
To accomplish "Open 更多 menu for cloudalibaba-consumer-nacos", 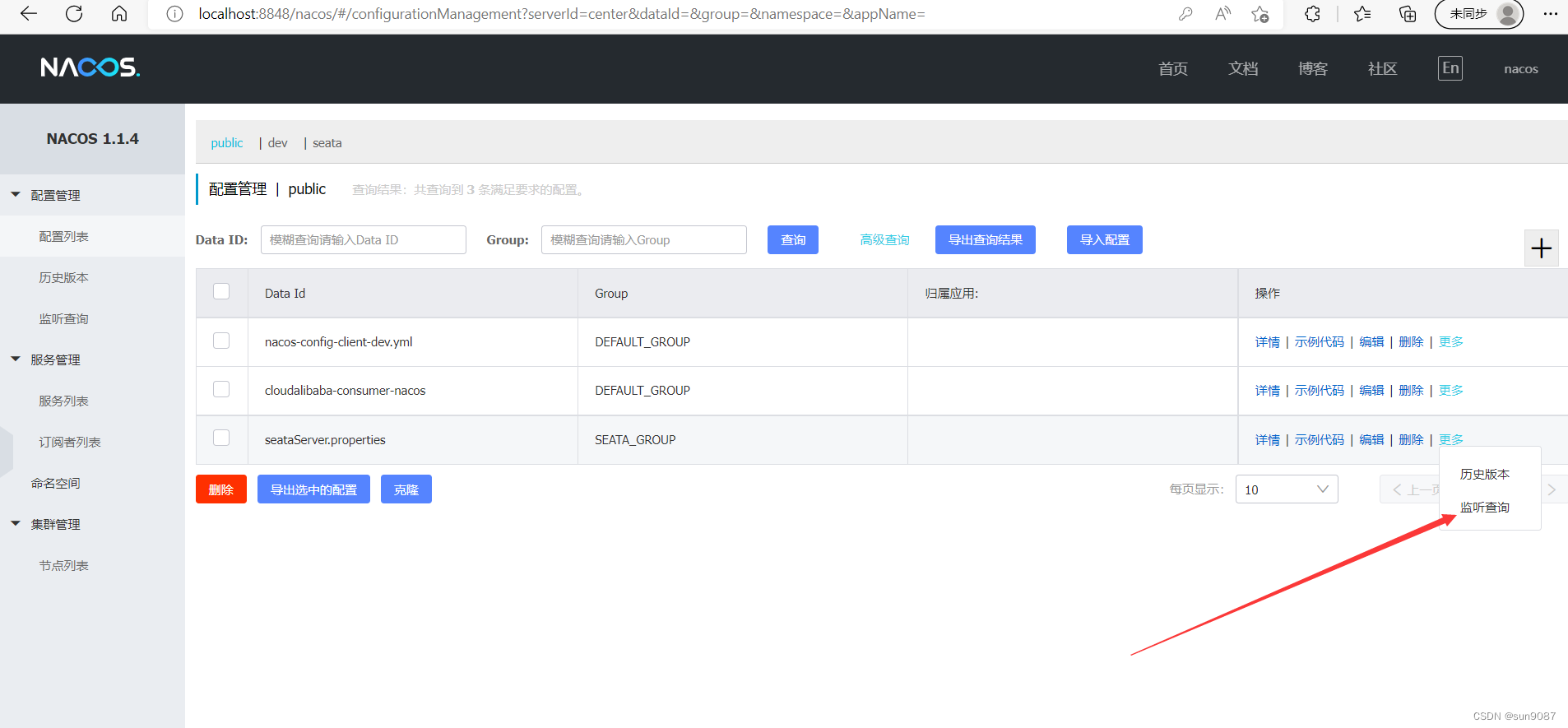I will (1451, 390).
